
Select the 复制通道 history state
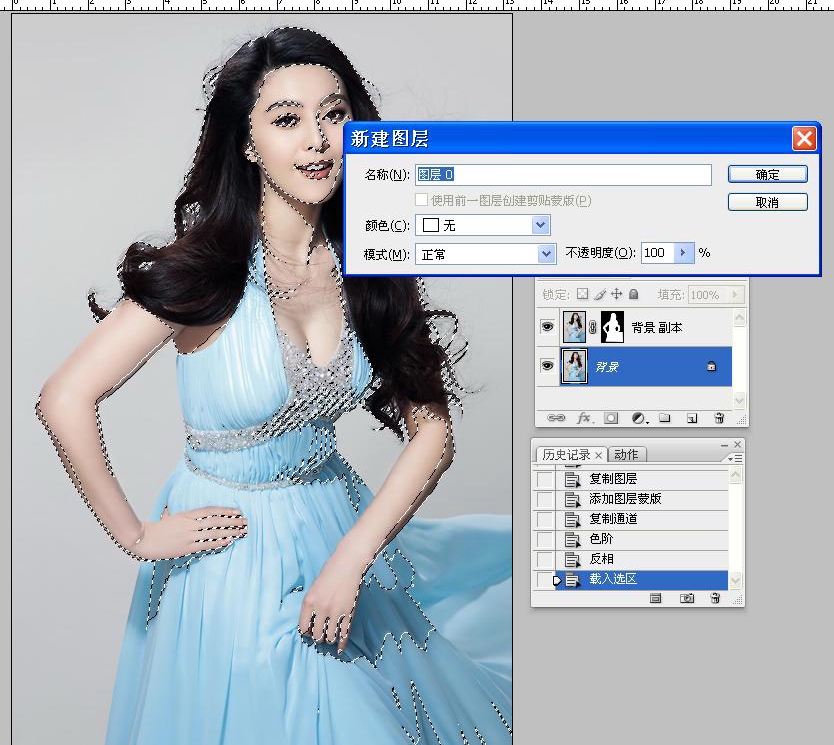[613, 519]
